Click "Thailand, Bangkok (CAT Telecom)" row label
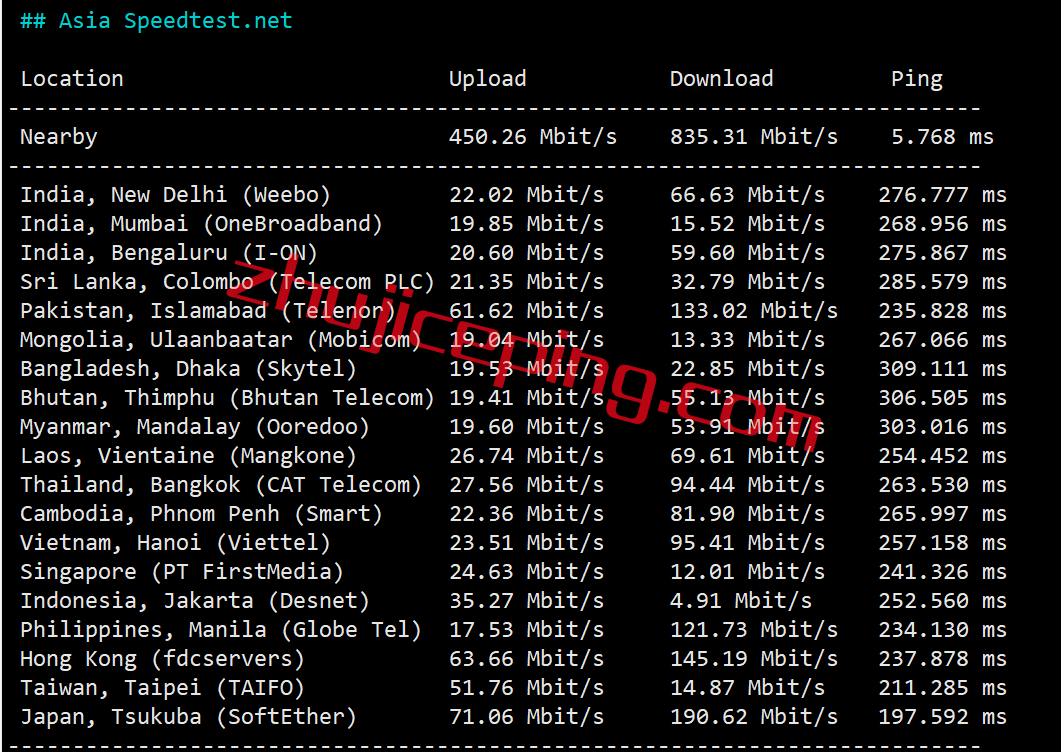The height and width of the screenshot is (752, 1061). click(x=221, y=486)
